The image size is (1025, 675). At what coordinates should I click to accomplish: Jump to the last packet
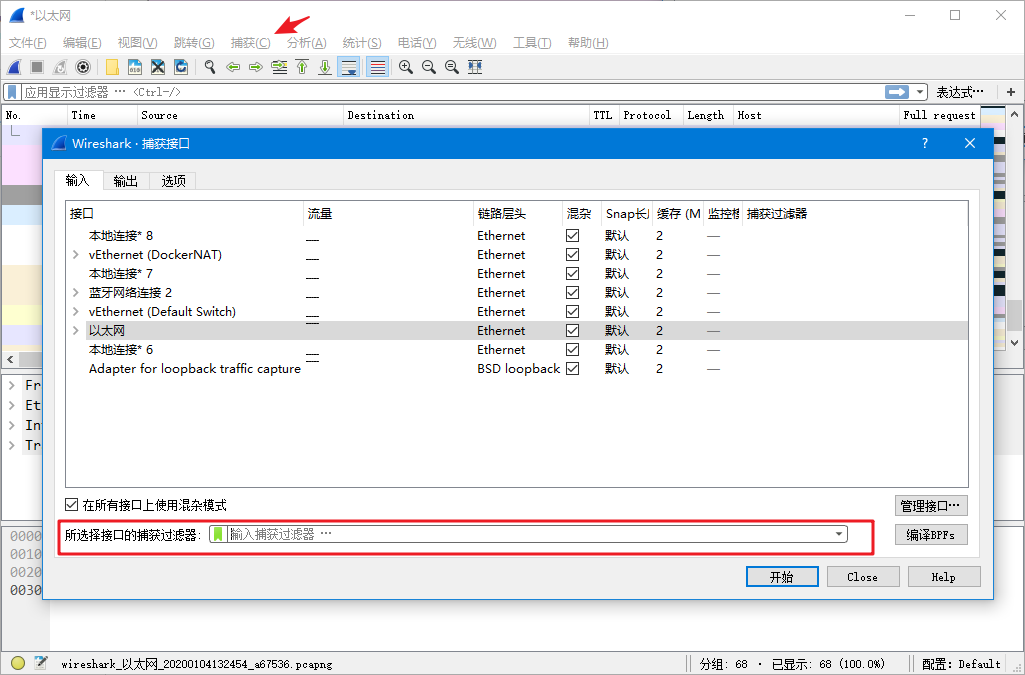pos(325,67)
